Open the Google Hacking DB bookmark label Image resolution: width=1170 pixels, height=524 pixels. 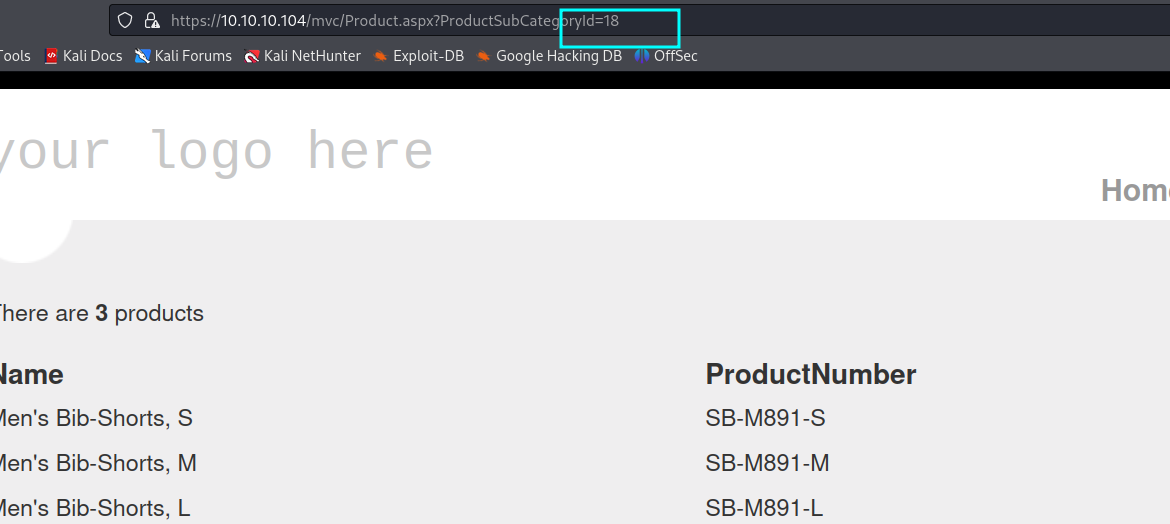559,56
